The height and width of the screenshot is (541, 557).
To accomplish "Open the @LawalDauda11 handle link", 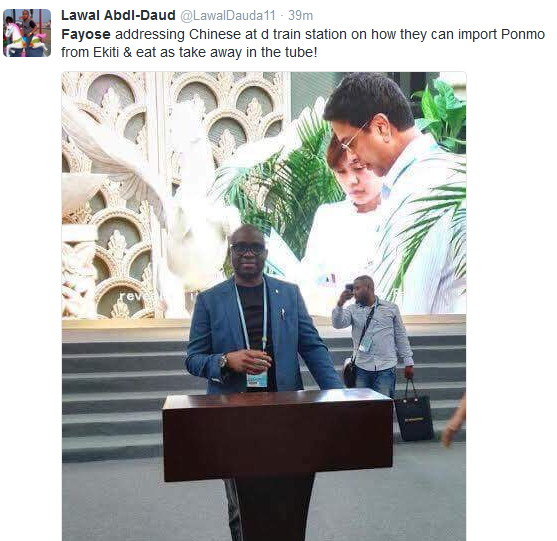I will click(x=228, y=16).
